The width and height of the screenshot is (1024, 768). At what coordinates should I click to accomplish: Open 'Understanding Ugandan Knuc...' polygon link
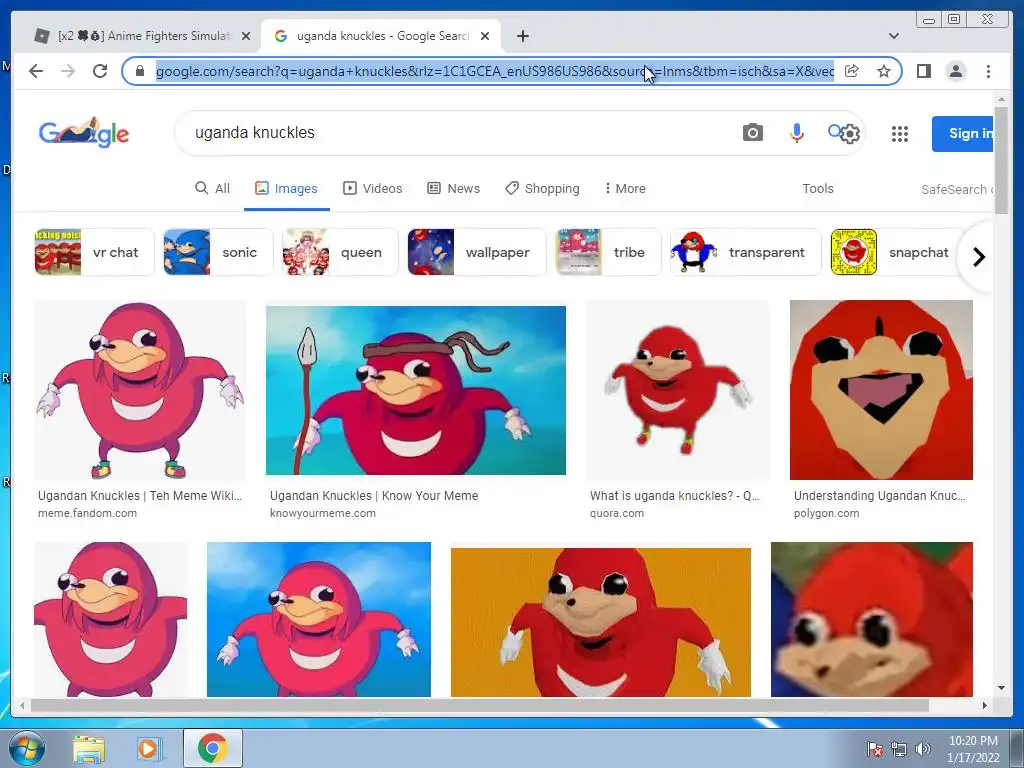point(880,496)
